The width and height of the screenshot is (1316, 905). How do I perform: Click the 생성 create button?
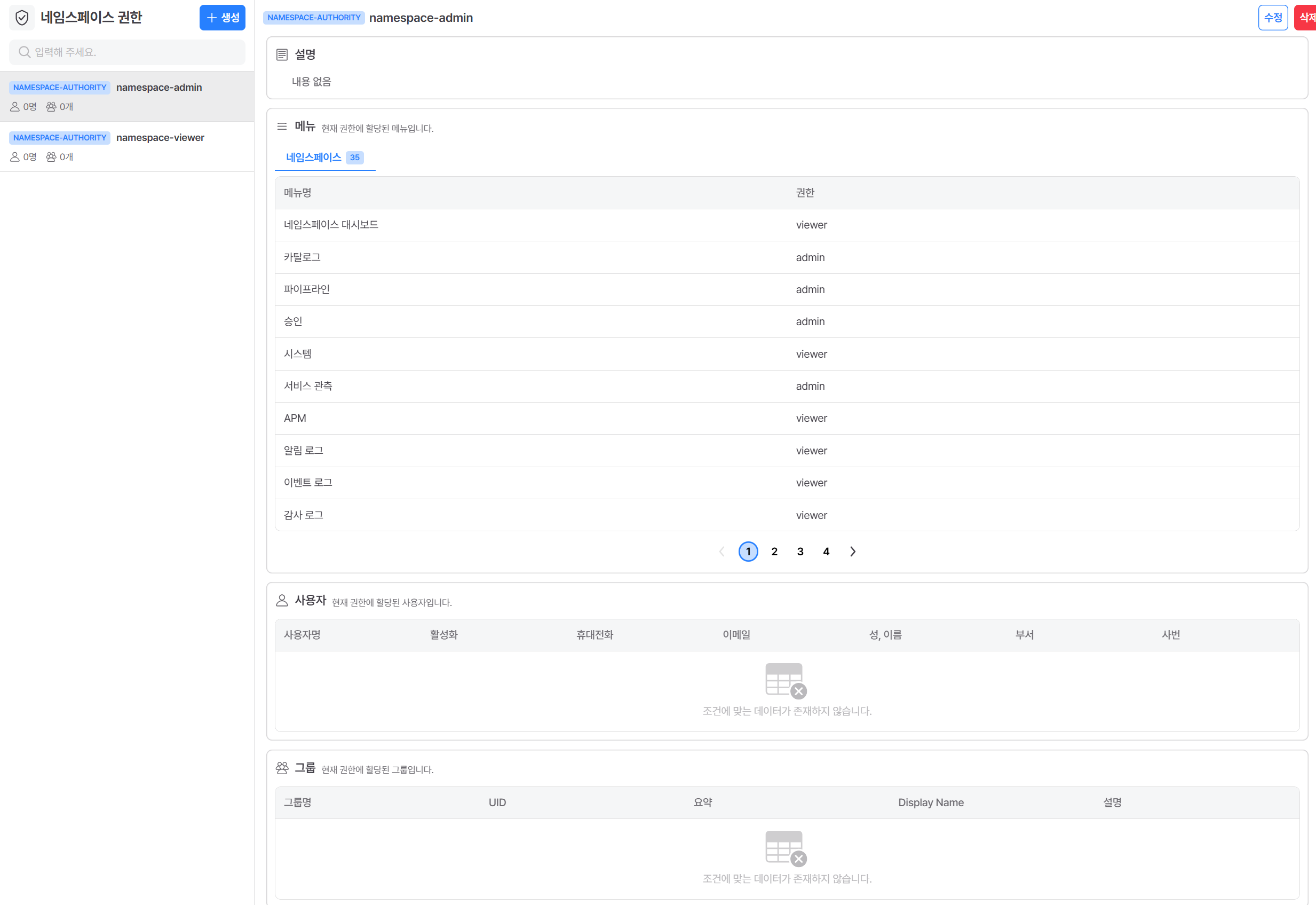click(x=222, y=18)
